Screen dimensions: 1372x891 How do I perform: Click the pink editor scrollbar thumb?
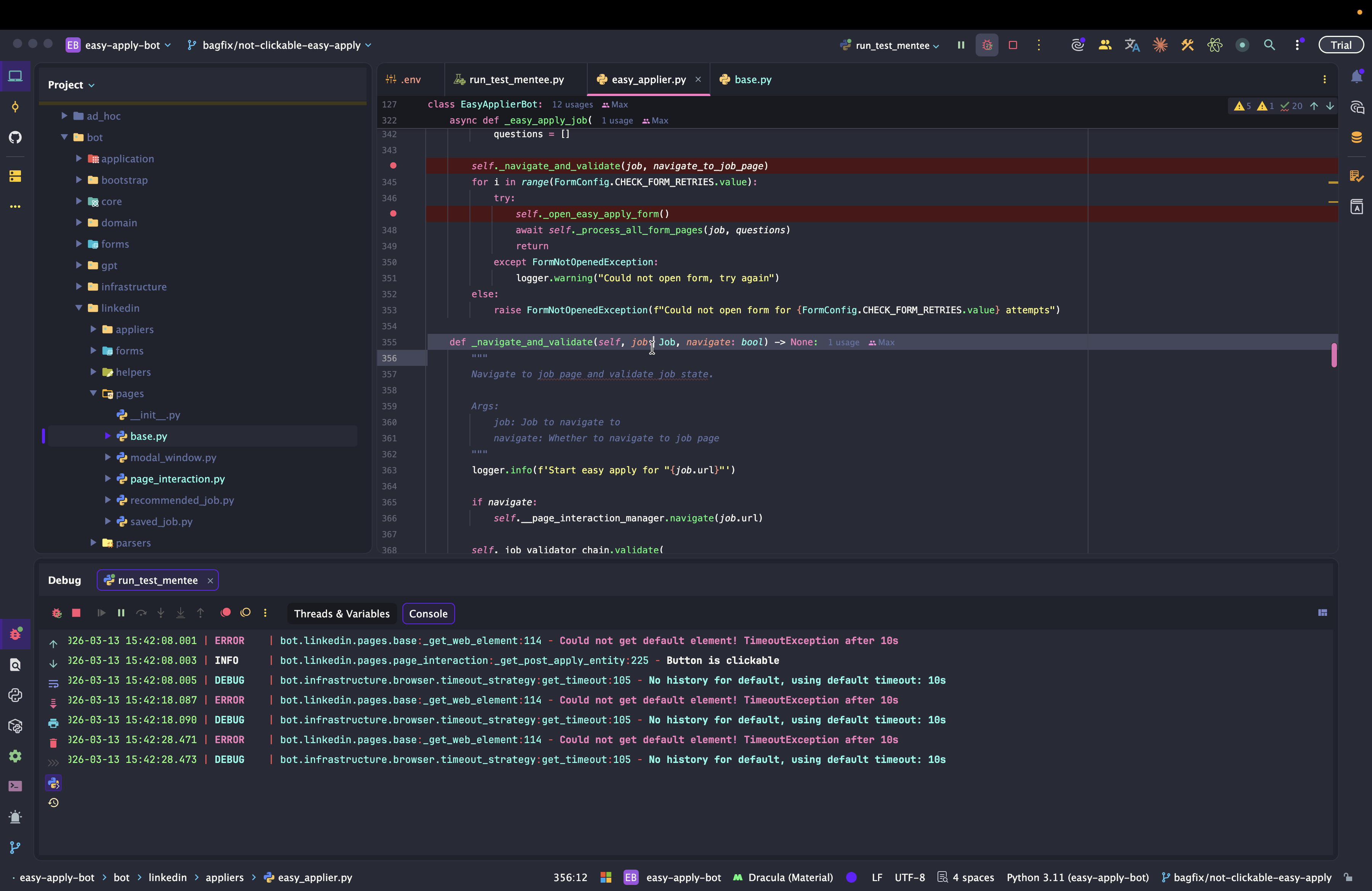1334,355
